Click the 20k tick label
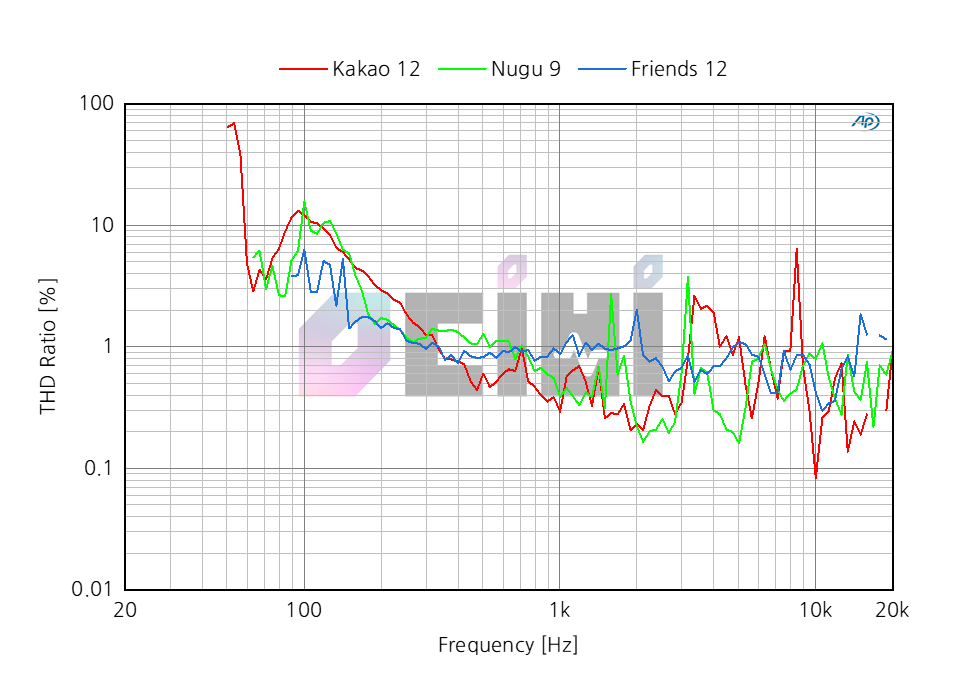The width and height of the screenshot is (960, 680). [x=893, y=610]
